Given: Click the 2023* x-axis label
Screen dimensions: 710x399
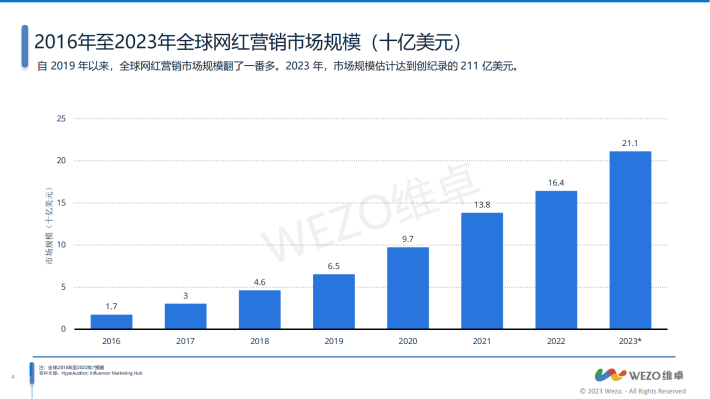Looking at the screenshot, I should [x=630, y=341].
